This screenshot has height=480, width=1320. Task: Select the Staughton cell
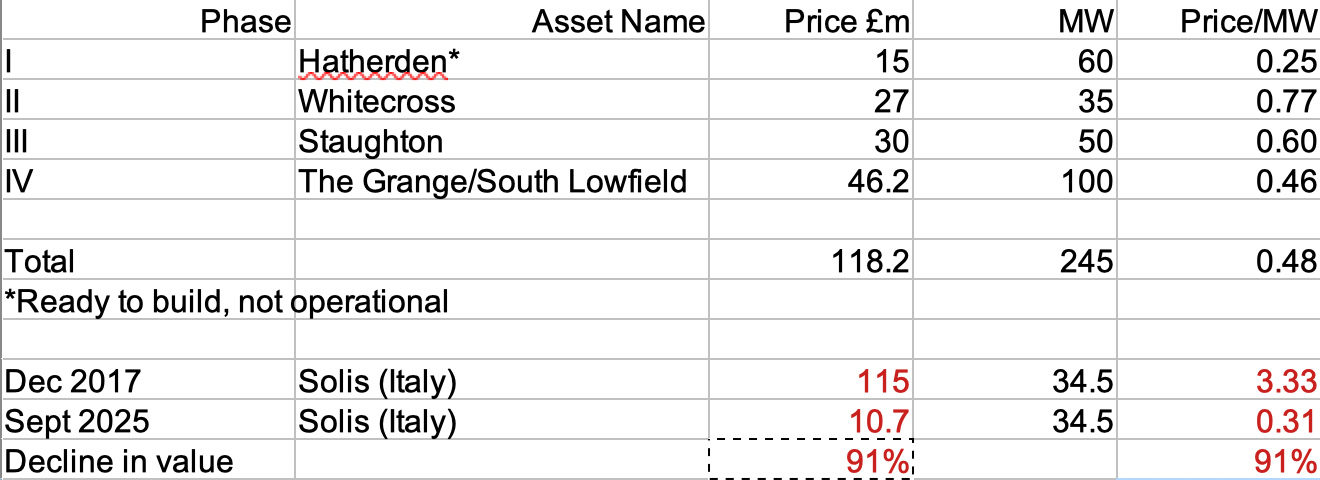coord(371,142)
